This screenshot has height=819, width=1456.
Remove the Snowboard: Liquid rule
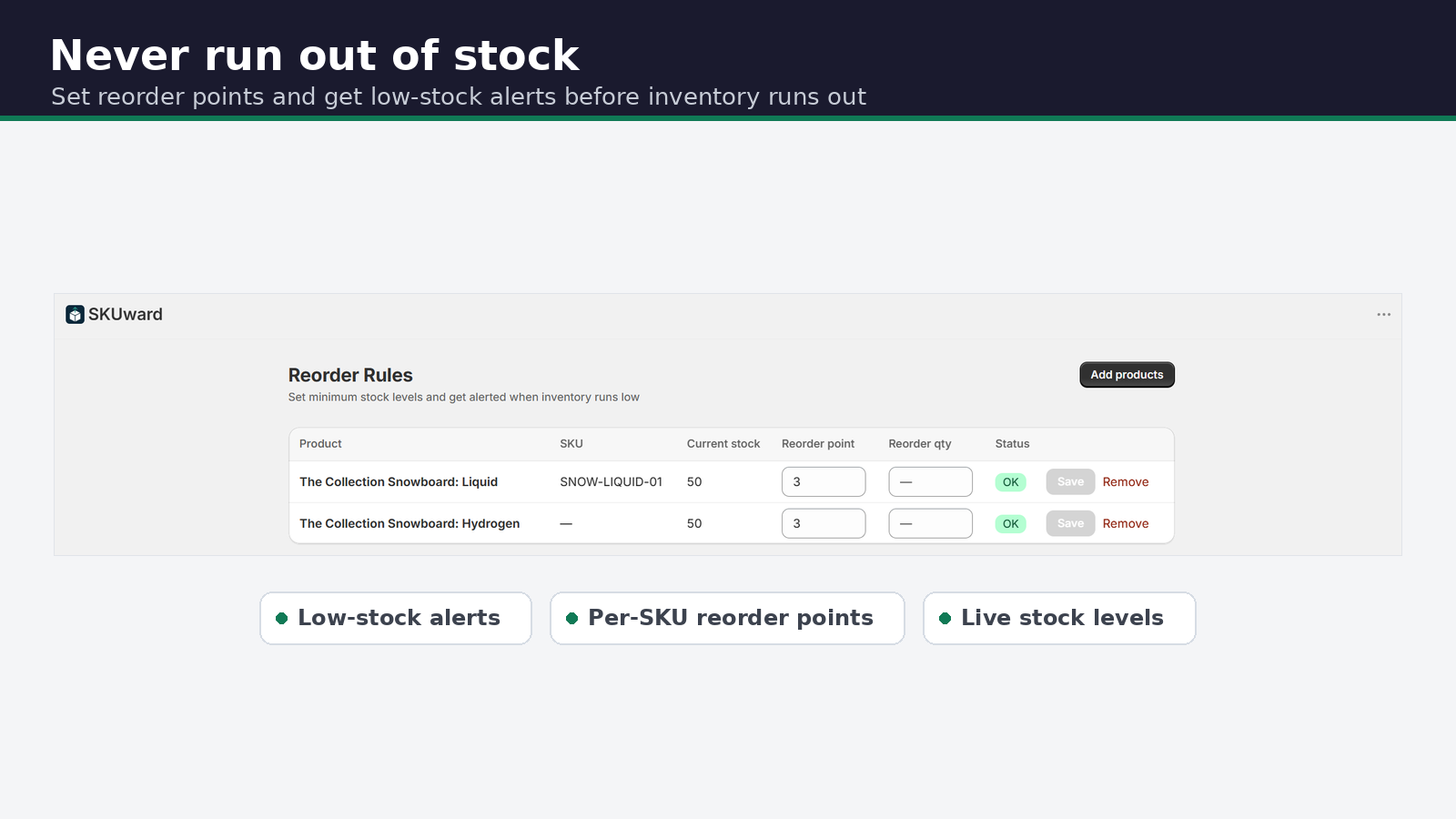click(x=1126, y=482)
